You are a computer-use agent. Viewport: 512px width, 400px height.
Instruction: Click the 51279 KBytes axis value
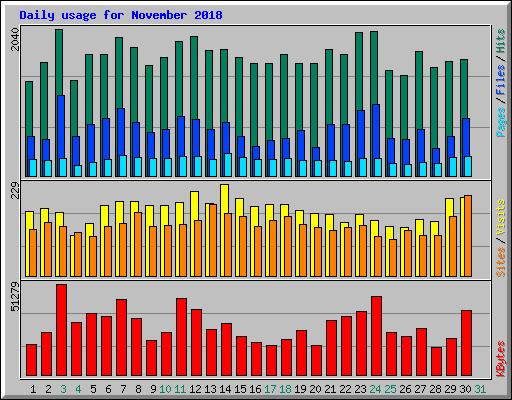point(15,297)
